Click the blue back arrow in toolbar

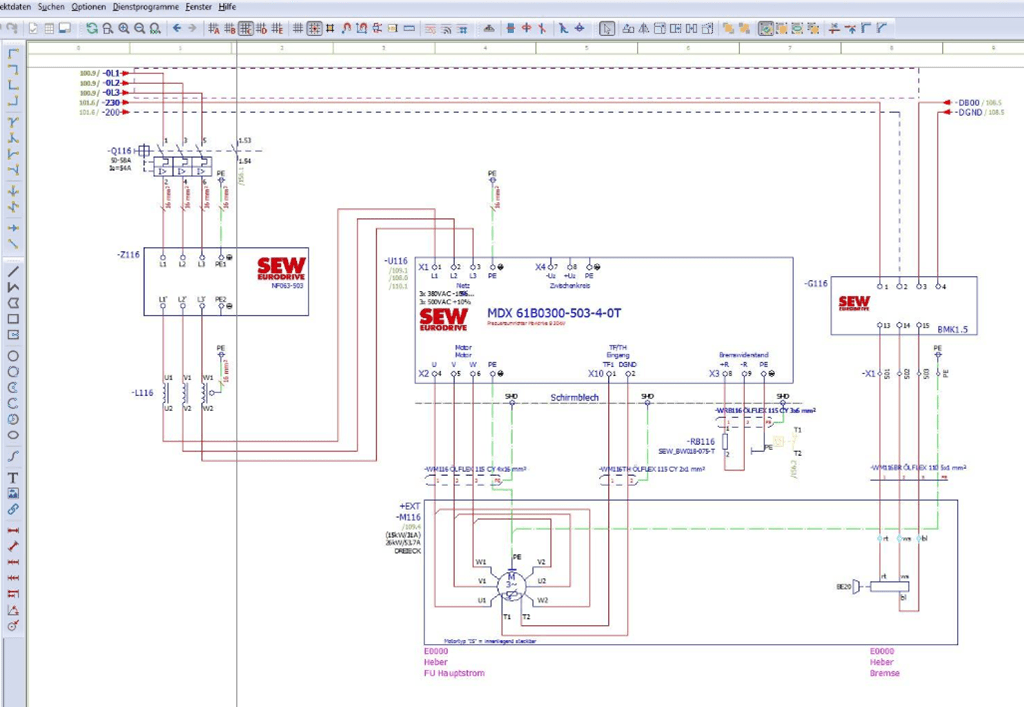tap(177, 28)
